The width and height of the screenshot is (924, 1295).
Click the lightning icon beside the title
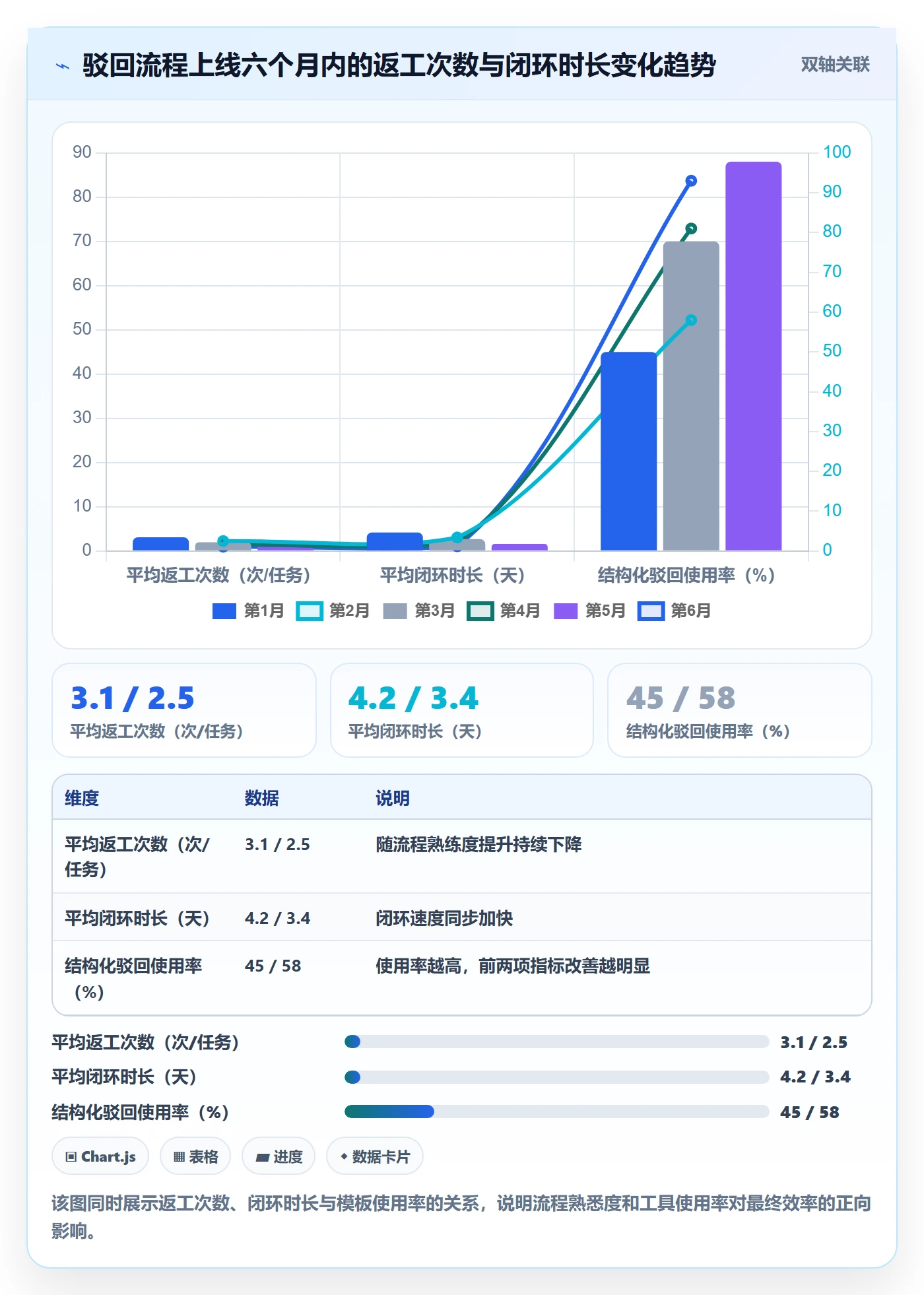(x=63, y=66)
